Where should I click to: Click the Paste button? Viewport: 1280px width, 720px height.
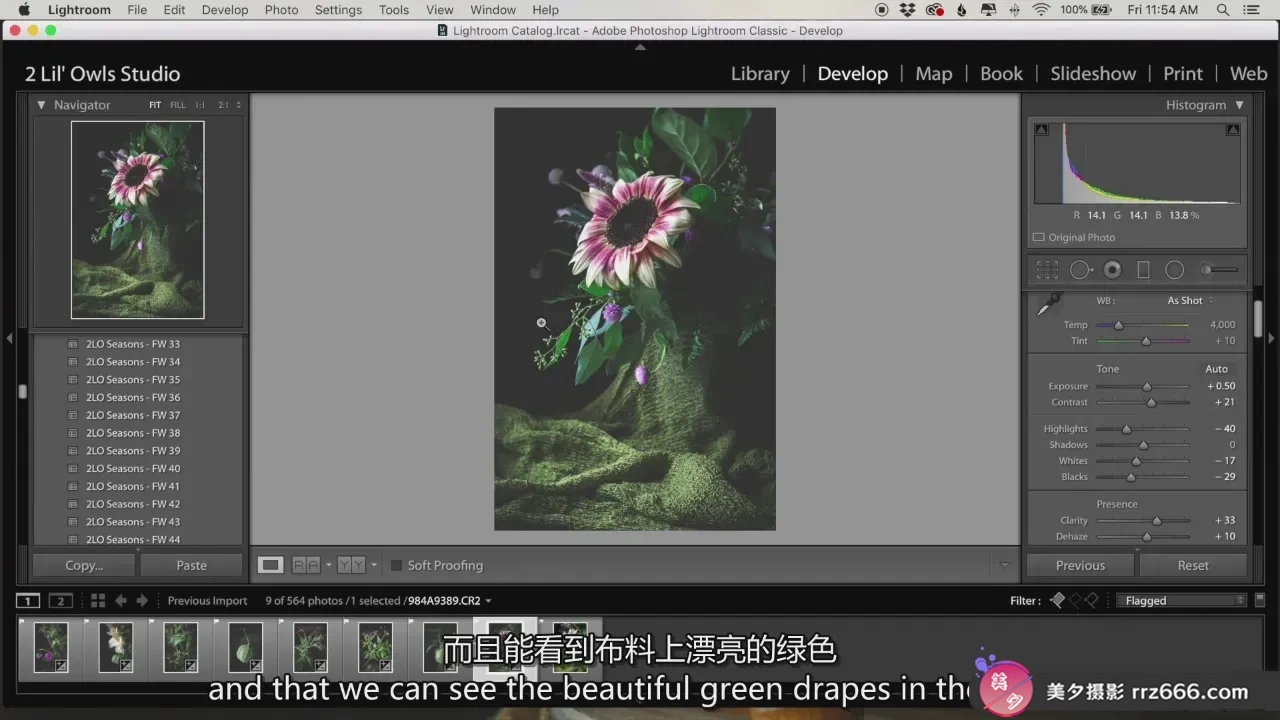tap(192, 565)
